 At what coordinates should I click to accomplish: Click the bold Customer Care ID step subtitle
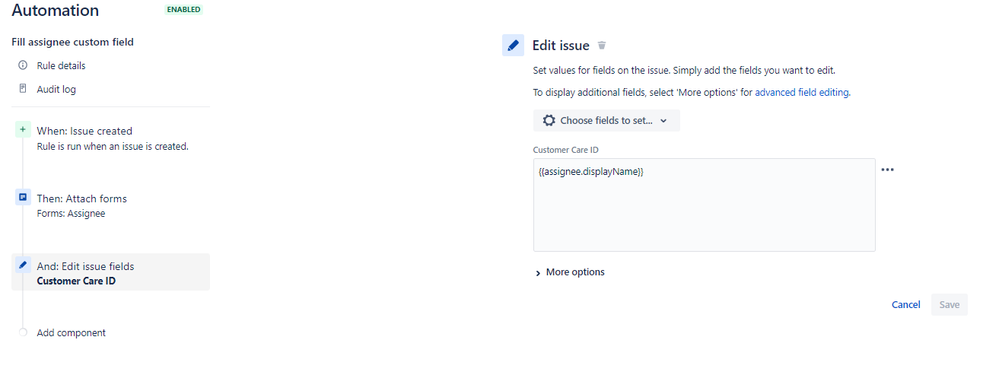coord(76,281)
